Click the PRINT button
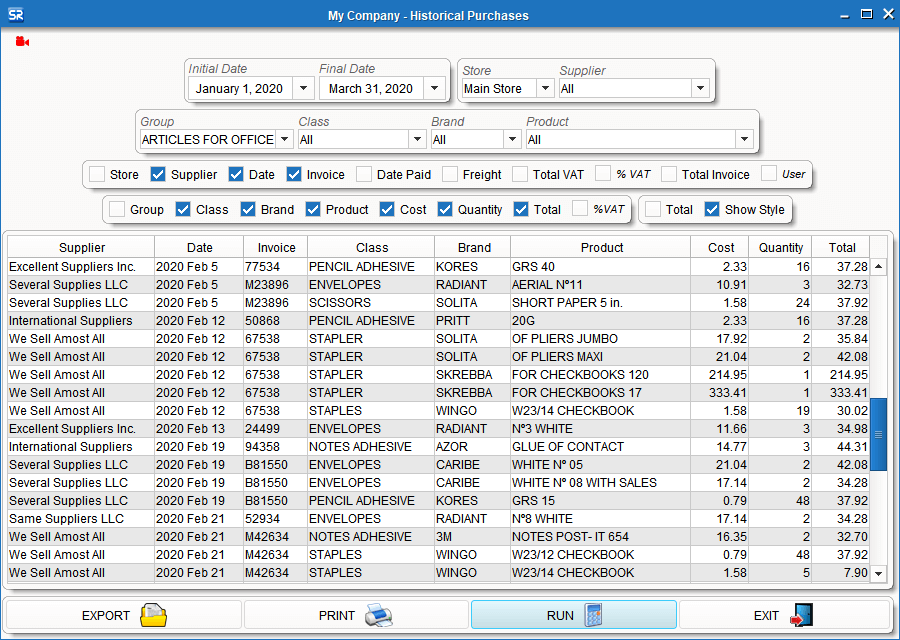The width and height of the screenshot is (900, 640). pyautogui.click(x=356, y=615)
